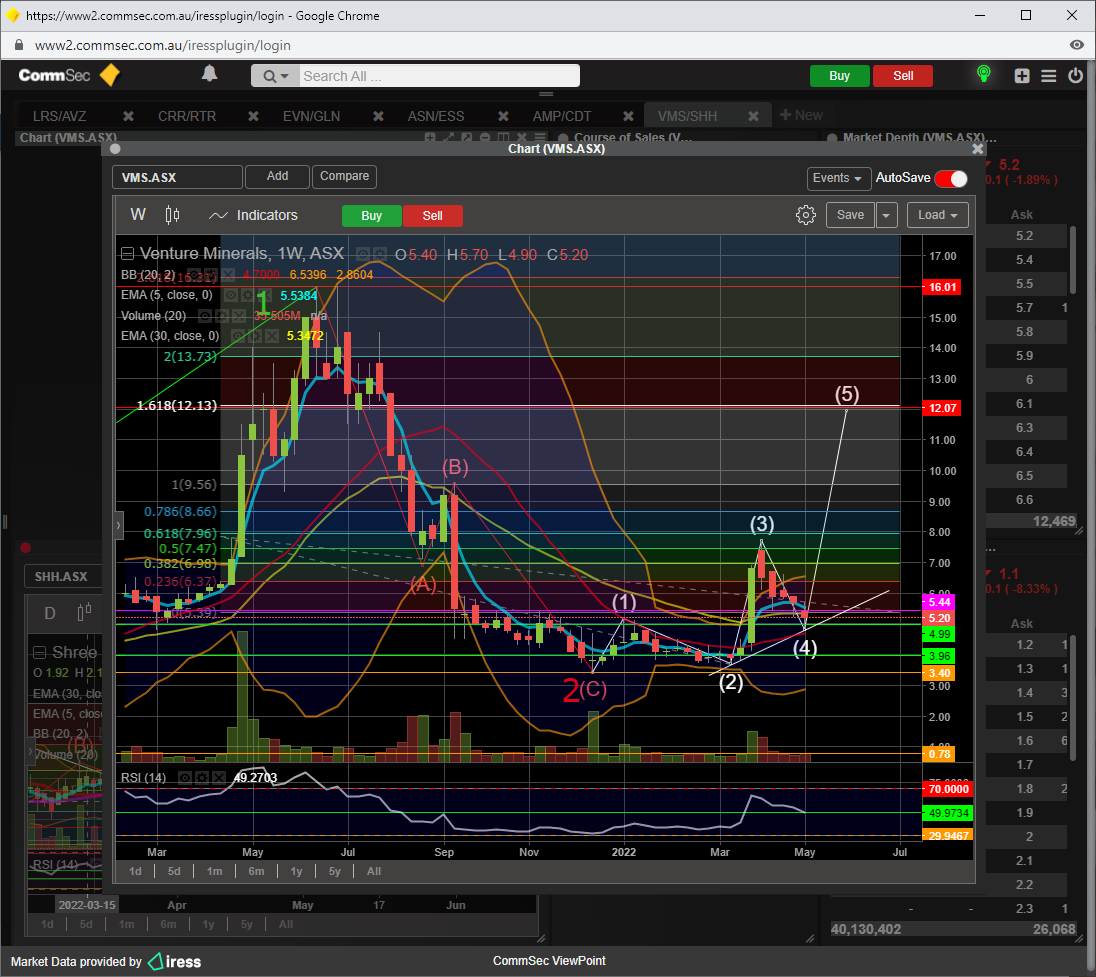
Task: Close the VMS/SHH tab
Action: (753, 116)
